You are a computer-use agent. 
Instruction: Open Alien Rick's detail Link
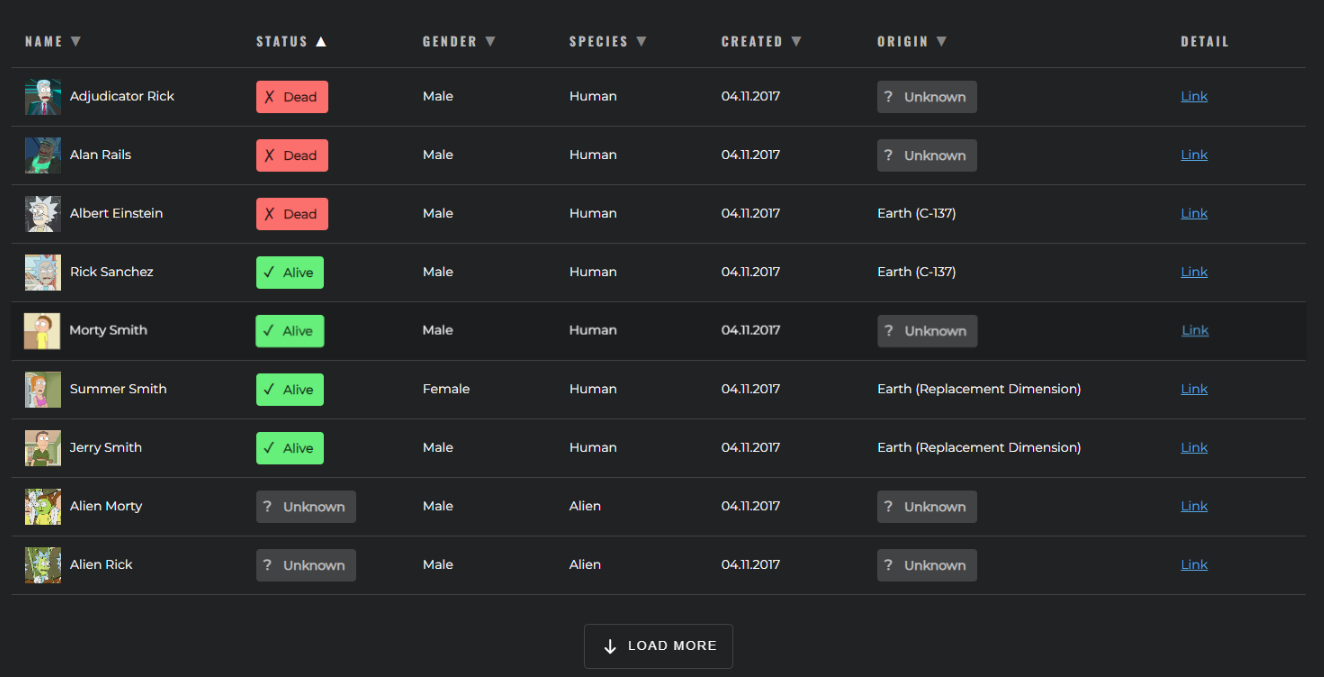point(1194,565)
